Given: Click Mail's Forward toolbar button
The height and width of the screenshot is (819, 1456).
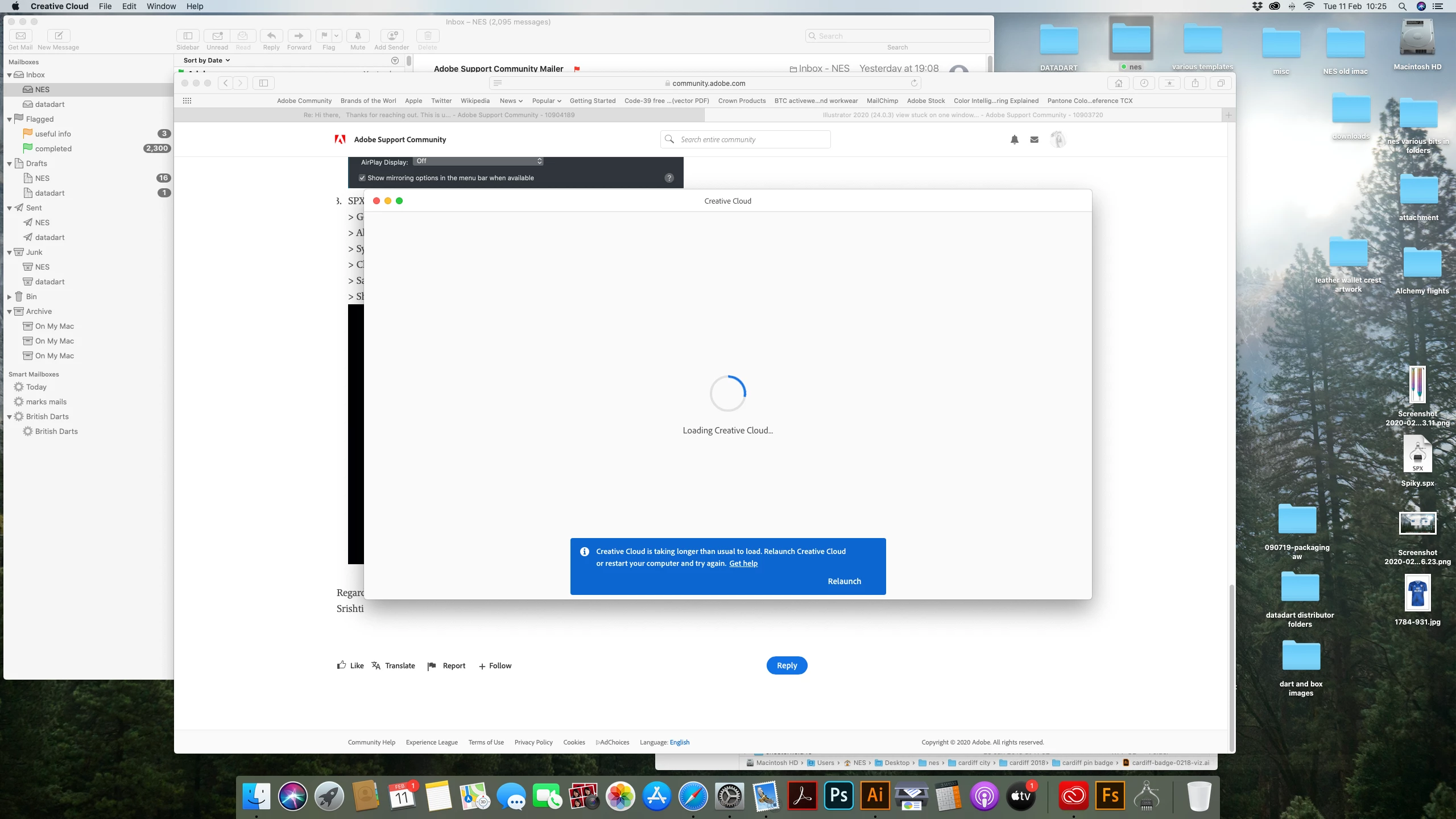Looking at the screenshot, I should pos(299,36).
